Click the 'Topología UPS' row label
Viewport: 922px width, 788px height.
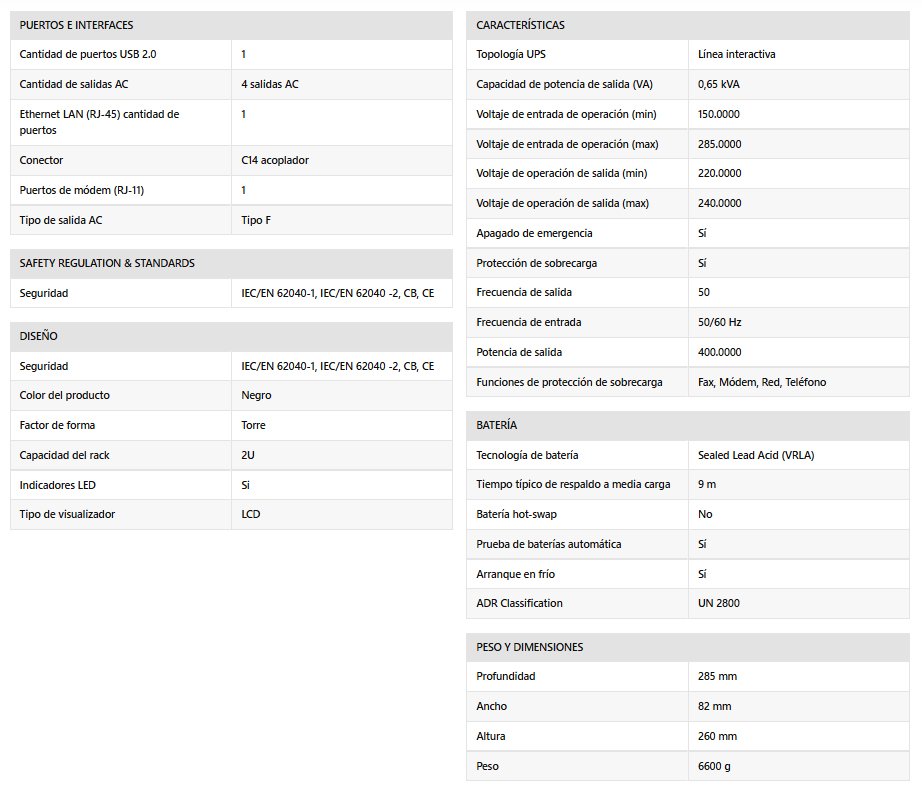pos(511,54)
